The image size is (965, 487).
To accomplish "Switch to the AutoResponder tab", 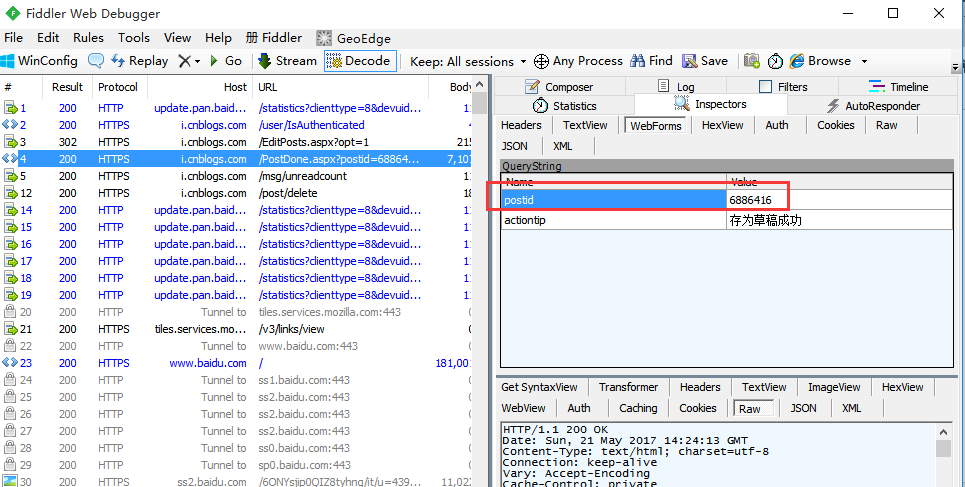I will coord(873,106).
